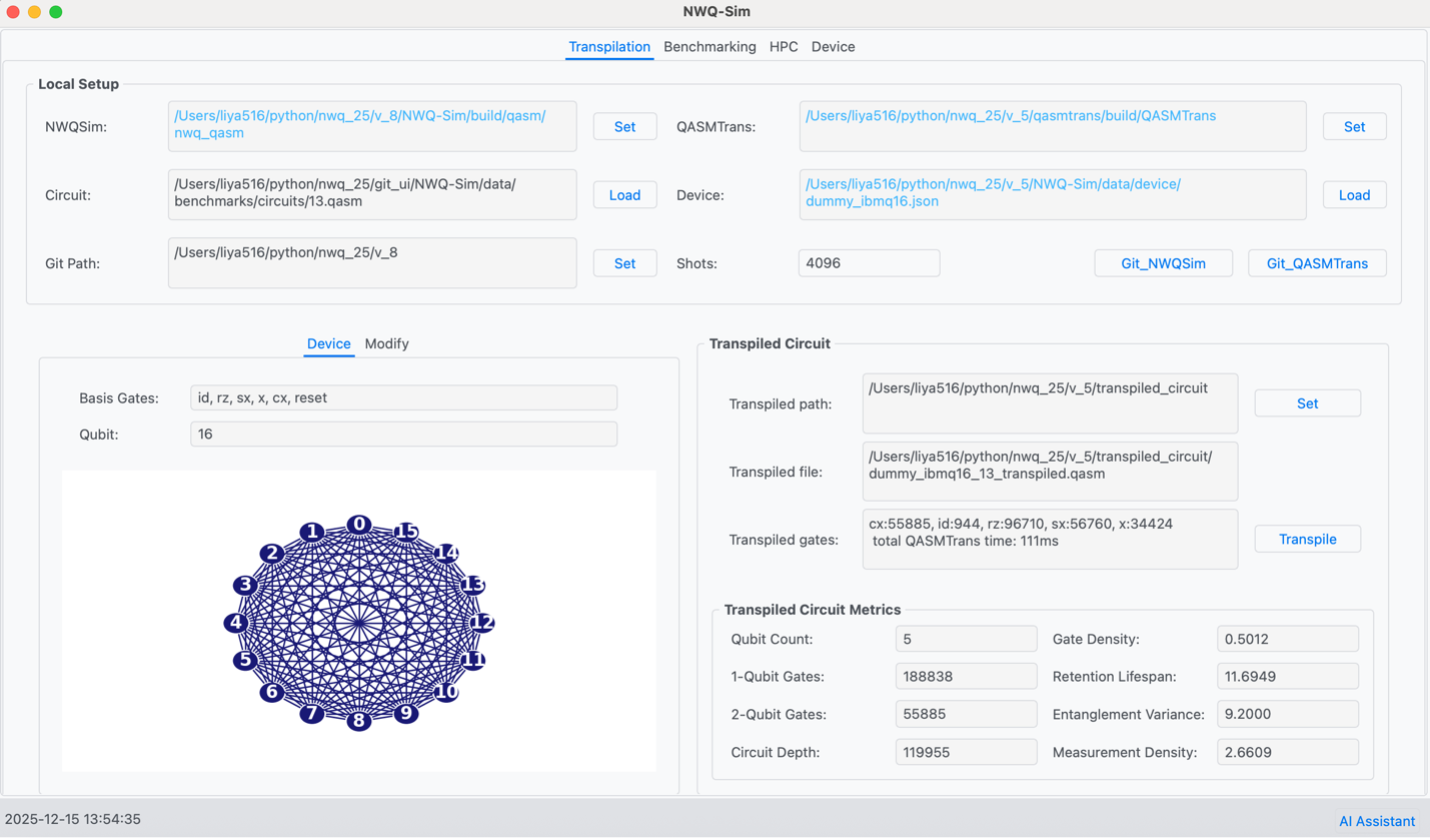Open the Modify tab in device panel
The height and width of the screenshot is (840, 1430).
[386, 344]
